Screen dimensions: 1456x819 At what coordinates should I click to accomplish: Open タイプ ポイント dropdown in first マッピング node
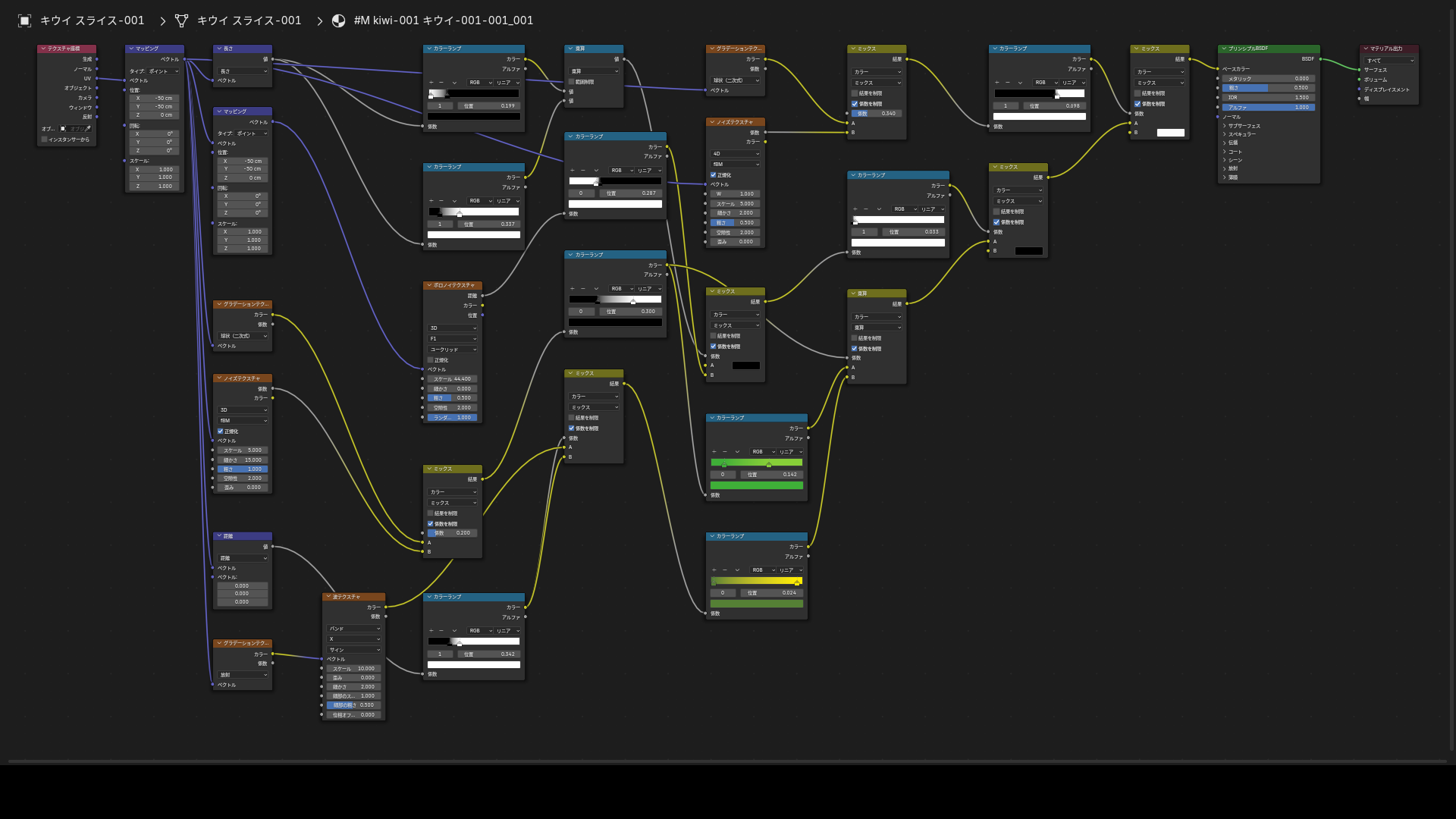pyautogui.click(x=163, y=71)
